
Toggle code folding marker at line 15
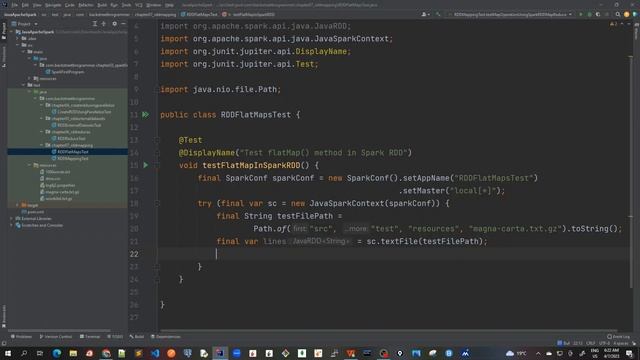[157, 165]
